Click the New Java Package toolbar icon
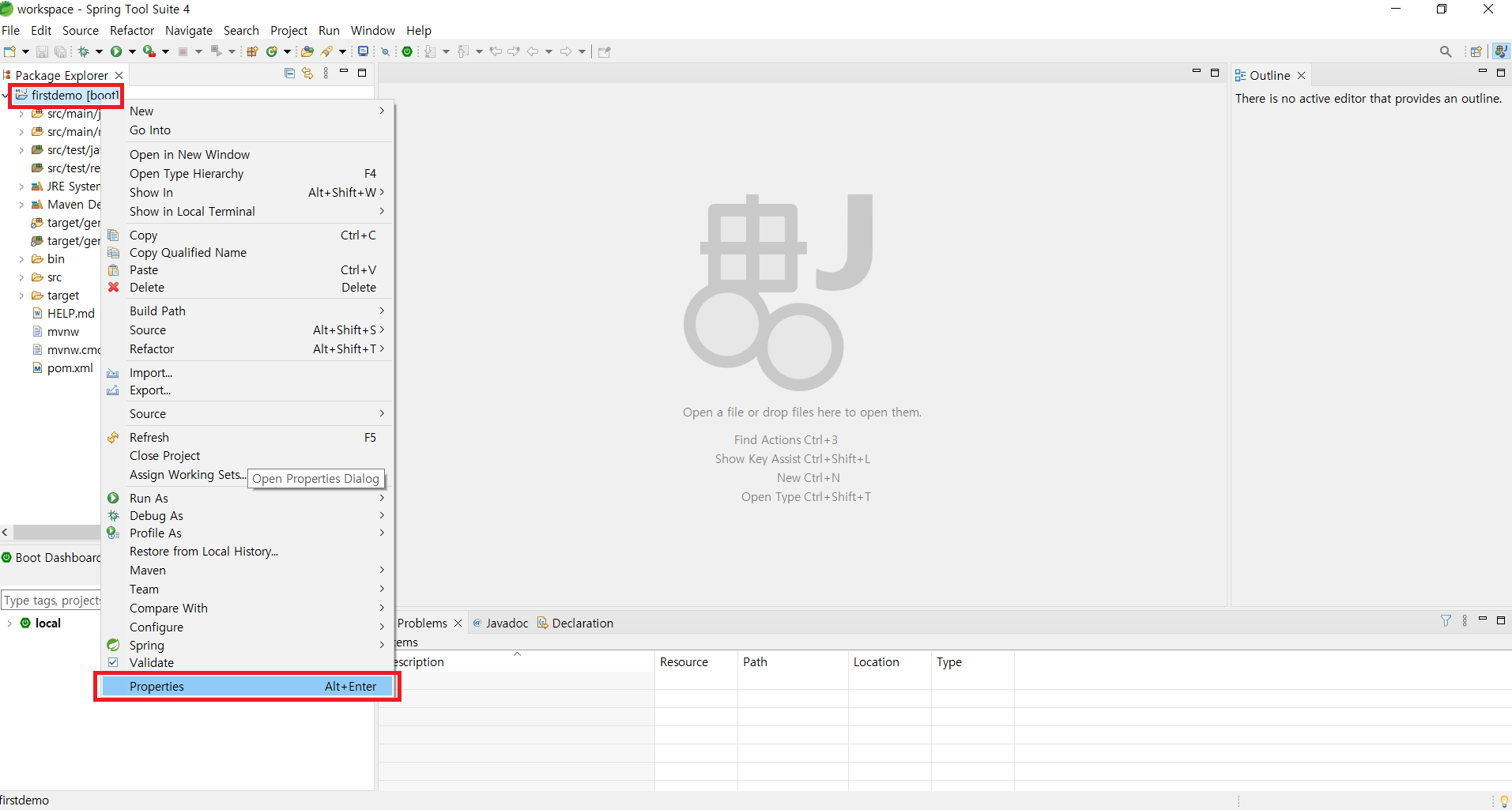This screenshot has width=1512, height=810. 252,52
